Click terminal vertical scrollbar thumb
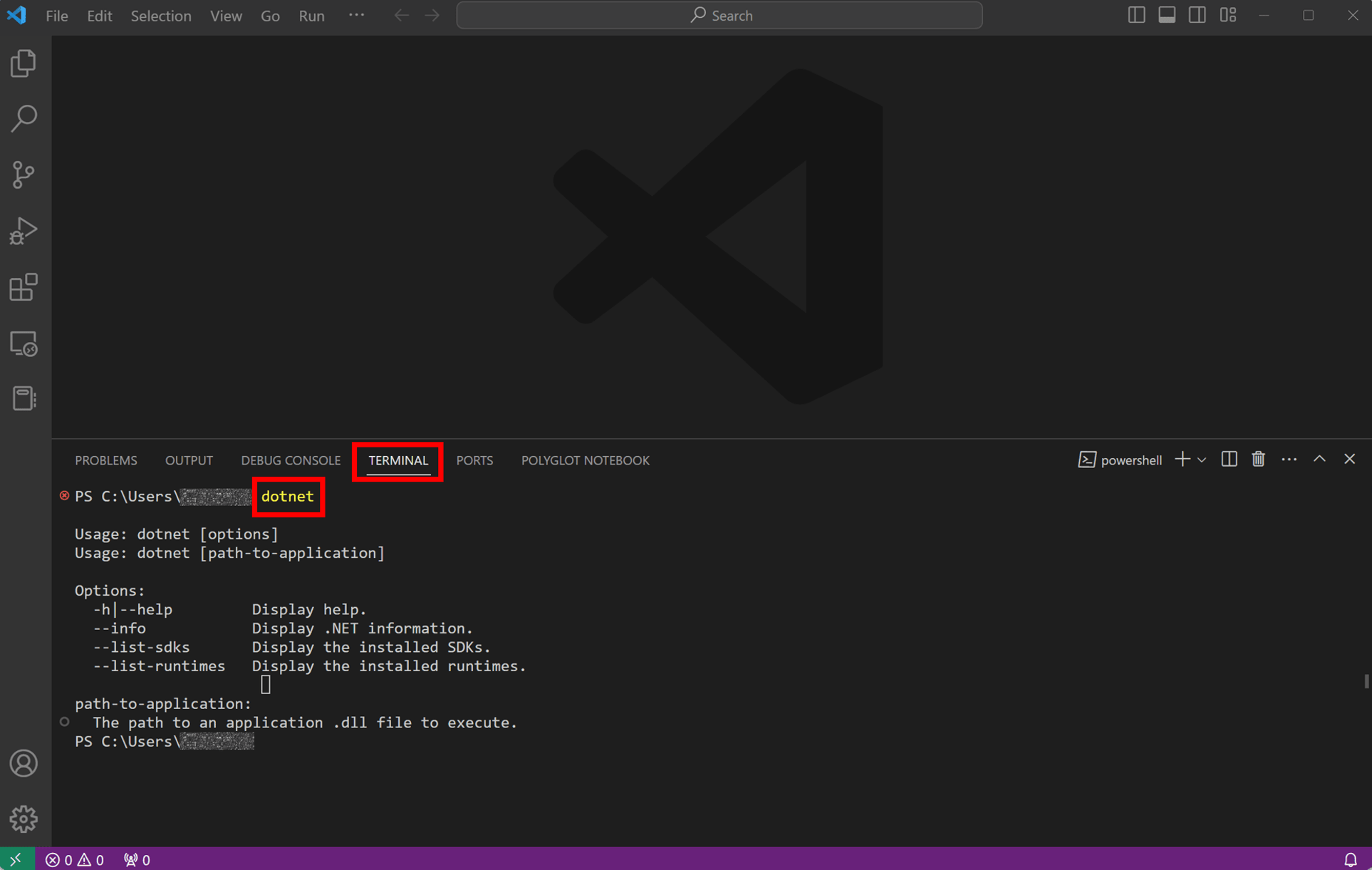The width and height of the screenshot is (1372, 870). [x=1366, y=681]
